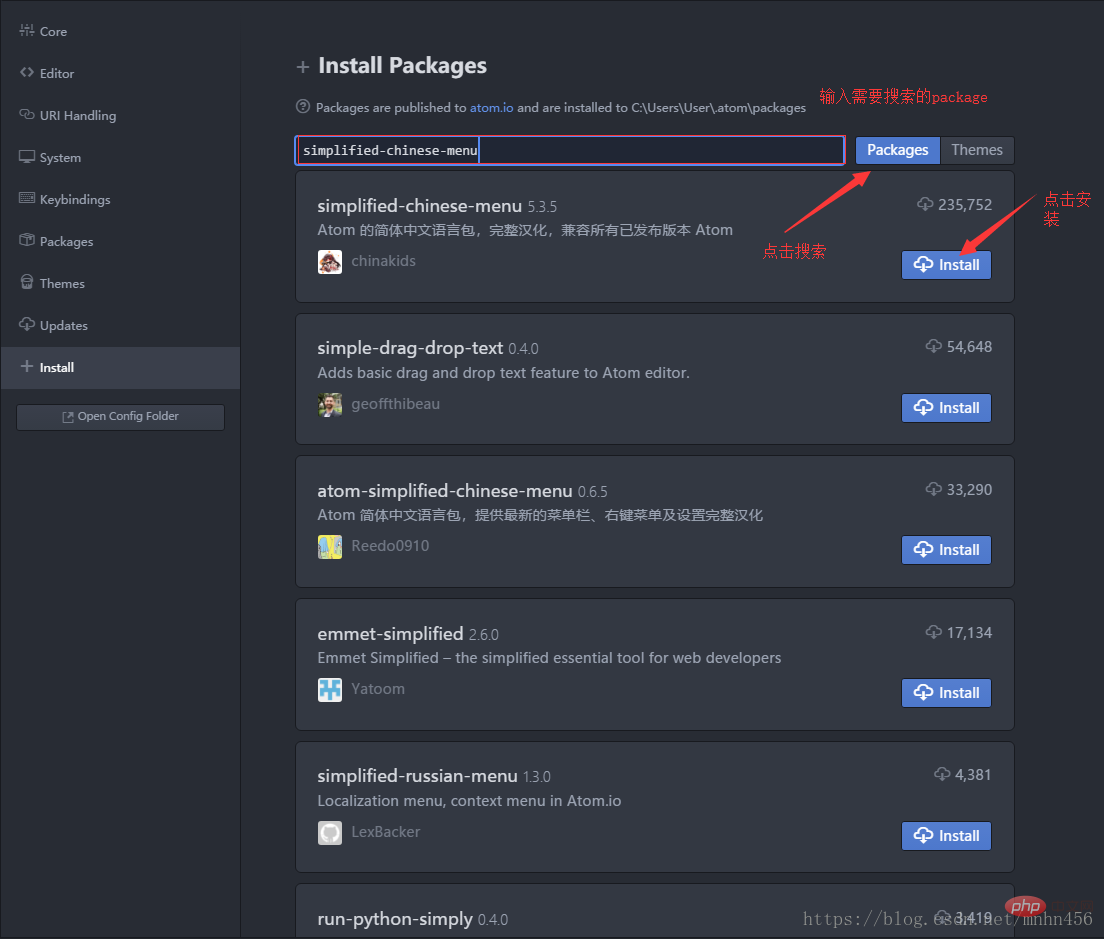Open emmet-simplified package title

click(390, 634)
